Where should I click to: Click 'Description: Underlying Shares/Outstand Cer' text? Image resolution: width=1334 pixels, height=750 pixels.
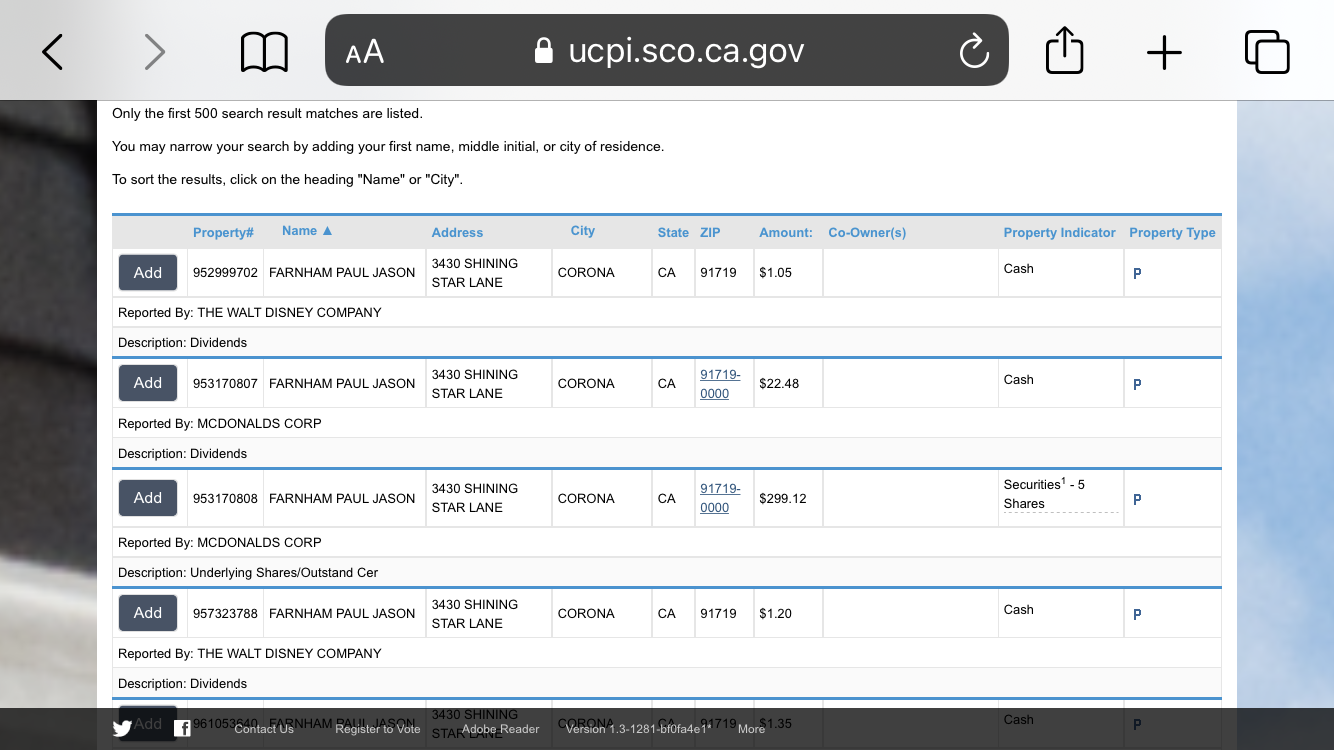tap(248, 572)
